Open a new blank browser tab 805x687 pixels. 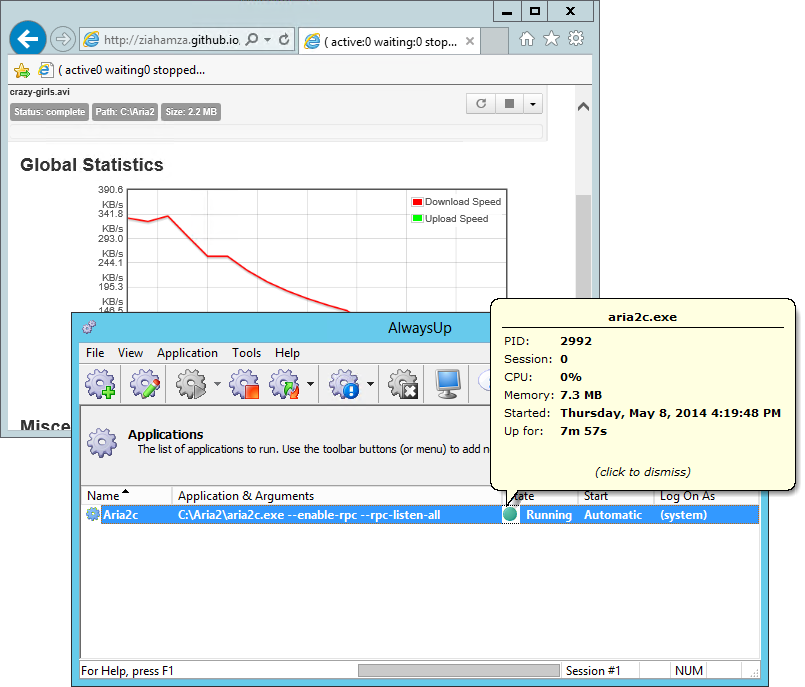click(x=495, y=41)
